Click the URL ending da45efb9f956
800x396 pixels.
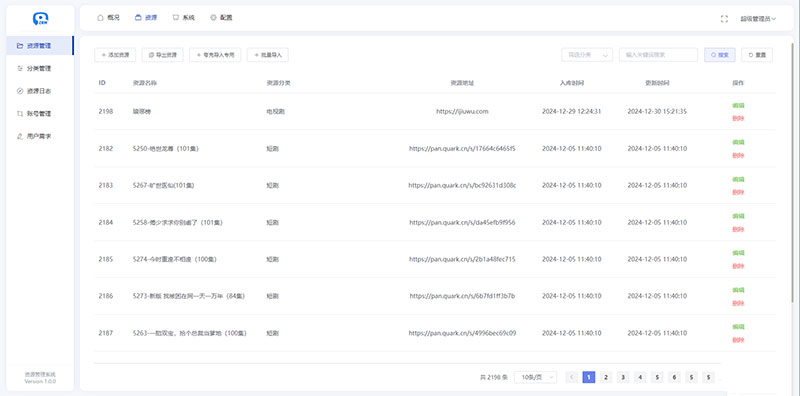[x=462, y=222]
